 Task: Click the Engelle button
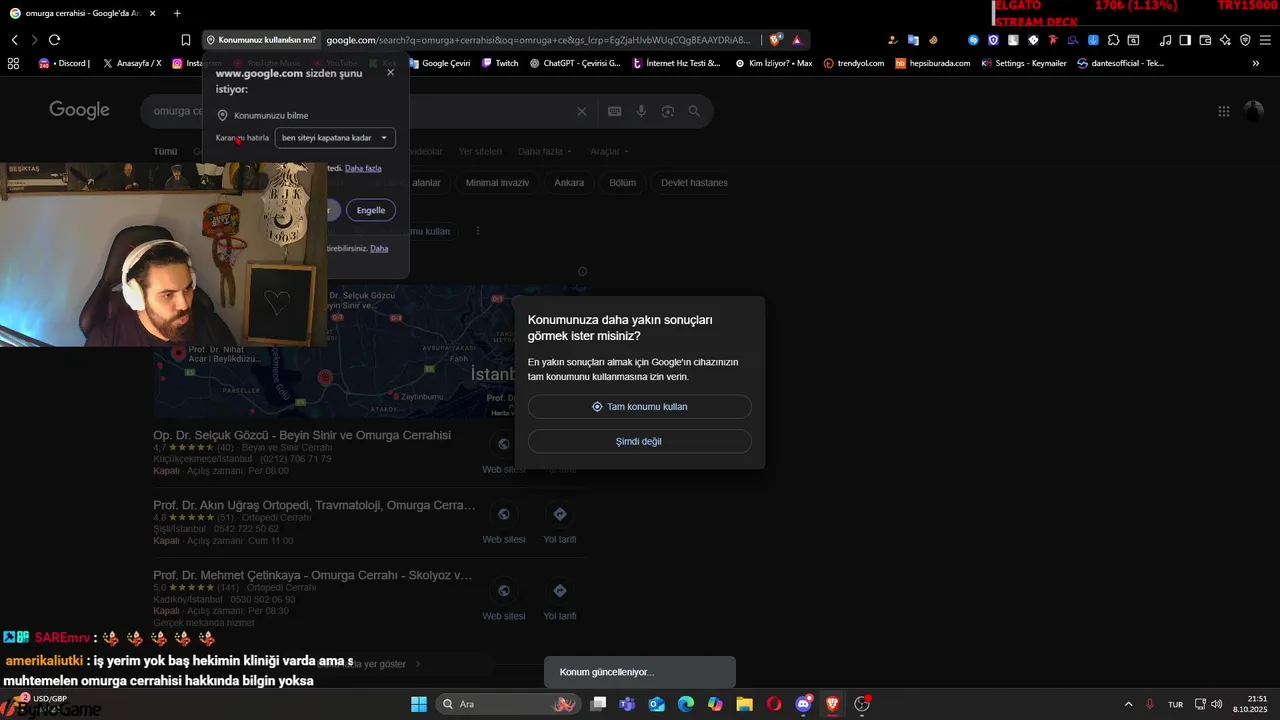[371, 210]
